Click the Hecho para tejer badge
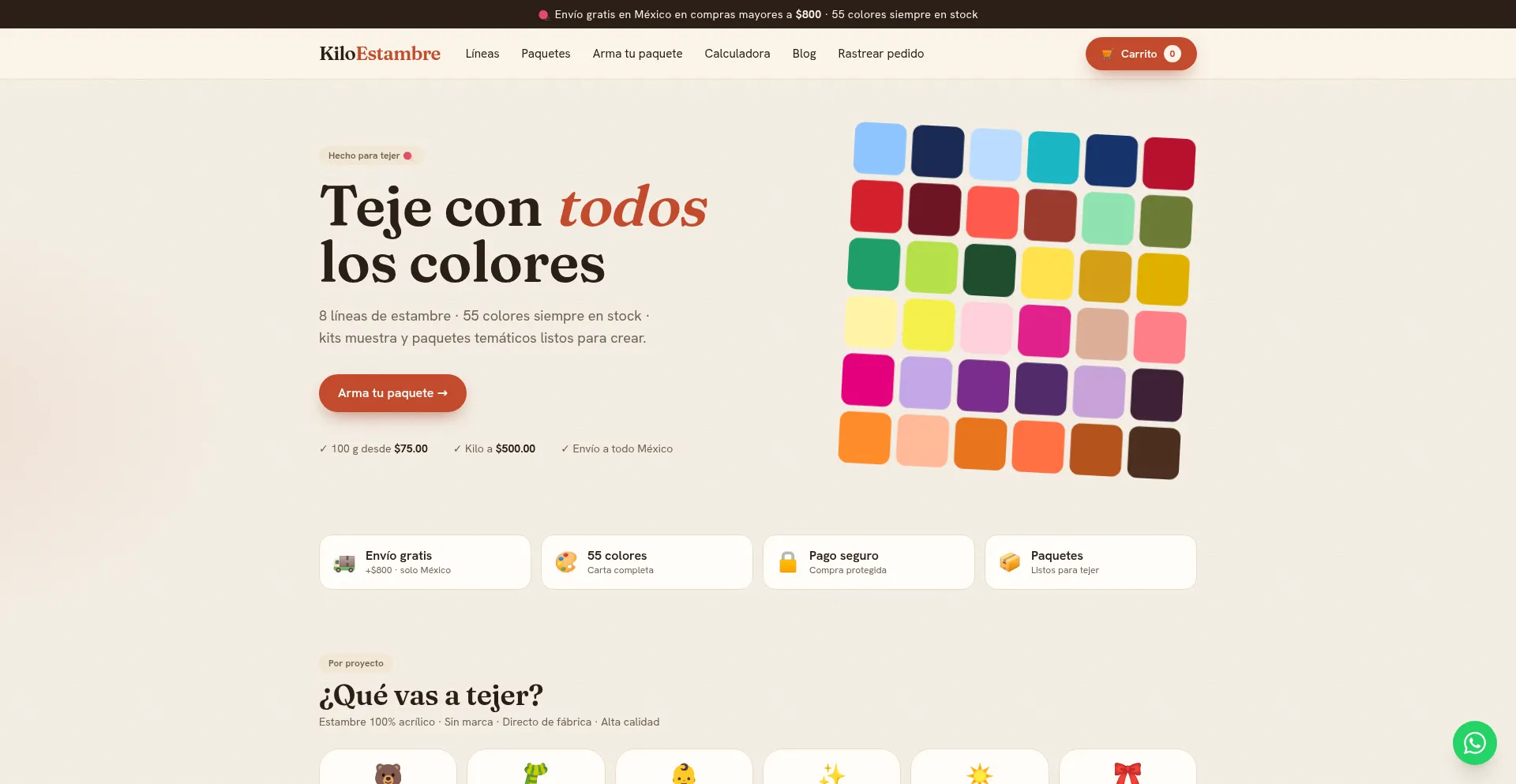Screen dimensions: 1516x784 pyautogui.click(x=370, y=156)
